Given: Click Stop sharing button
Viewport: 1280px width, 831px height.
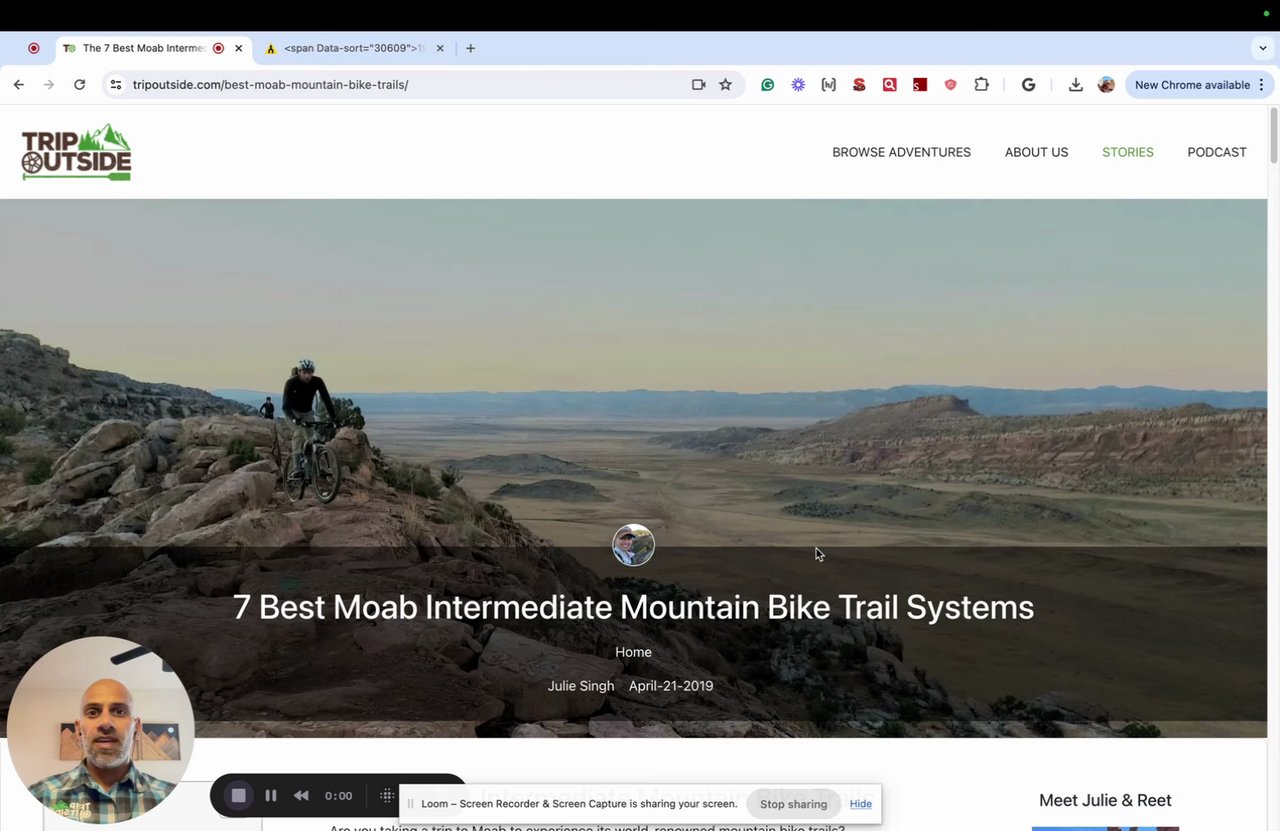Looking at the screenshot, I should 793,804.
